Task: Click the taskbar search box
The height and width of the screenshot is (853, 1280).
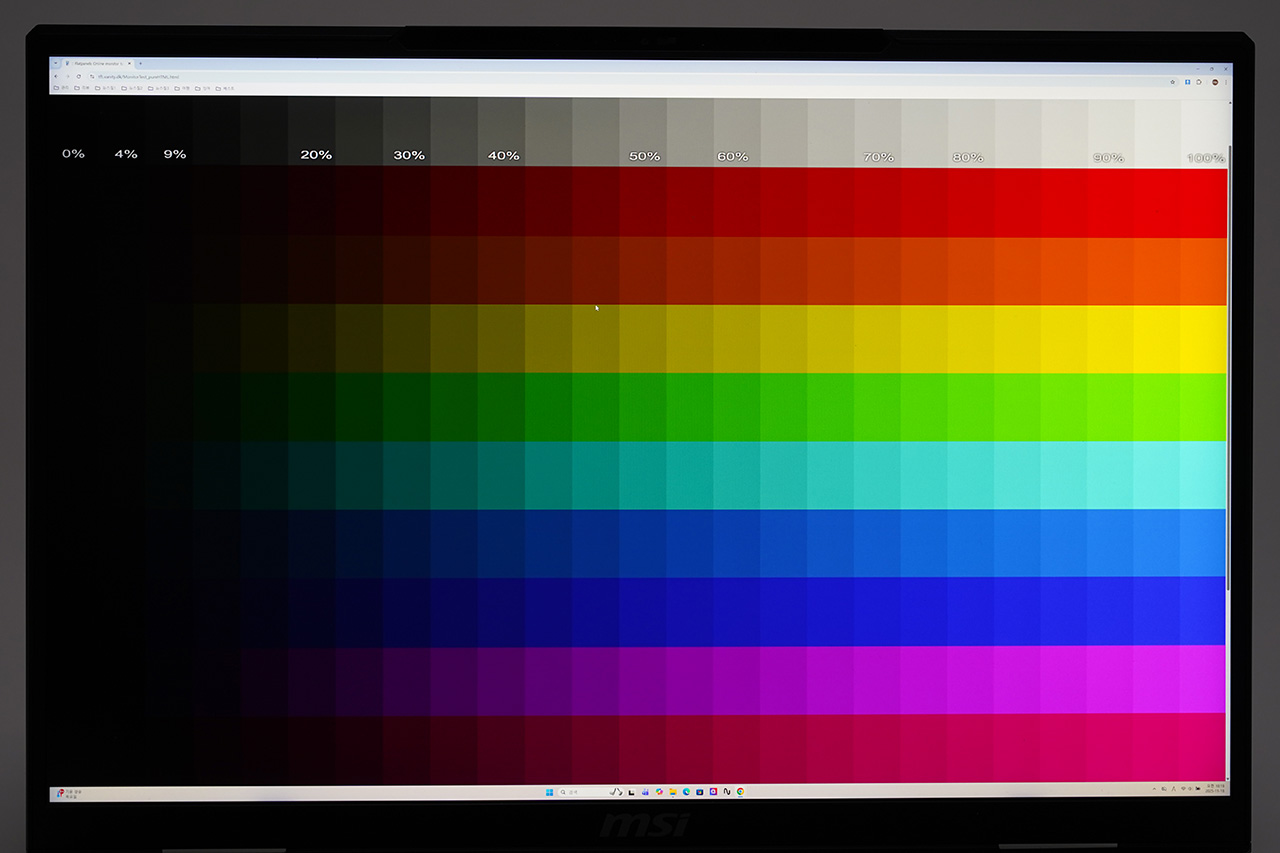Action: coord(580,792)
